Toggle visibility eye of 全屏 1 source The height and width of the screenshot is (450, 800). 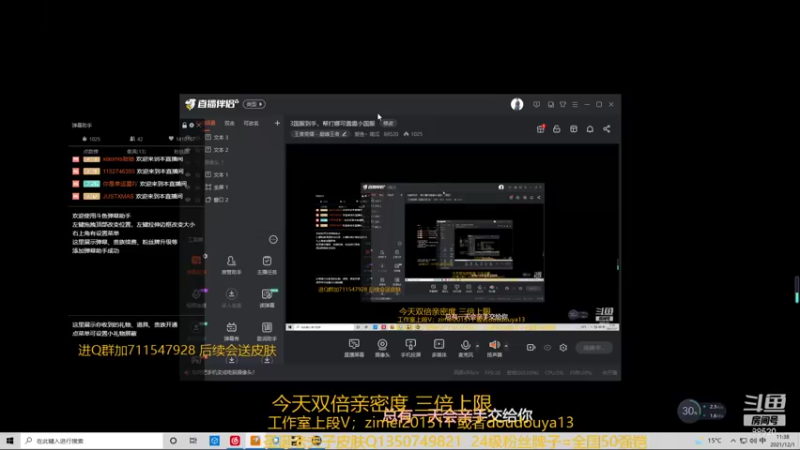(188, 187)
